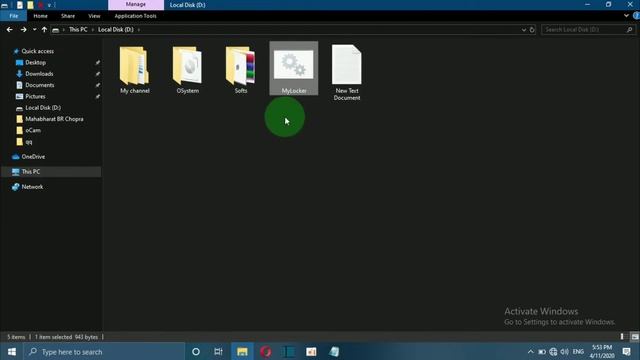The image size is (640, 360).
Task: Open Mahabharat BR Chopra folder shortcut
Action: pyautogui.click(x=54, y=119)
